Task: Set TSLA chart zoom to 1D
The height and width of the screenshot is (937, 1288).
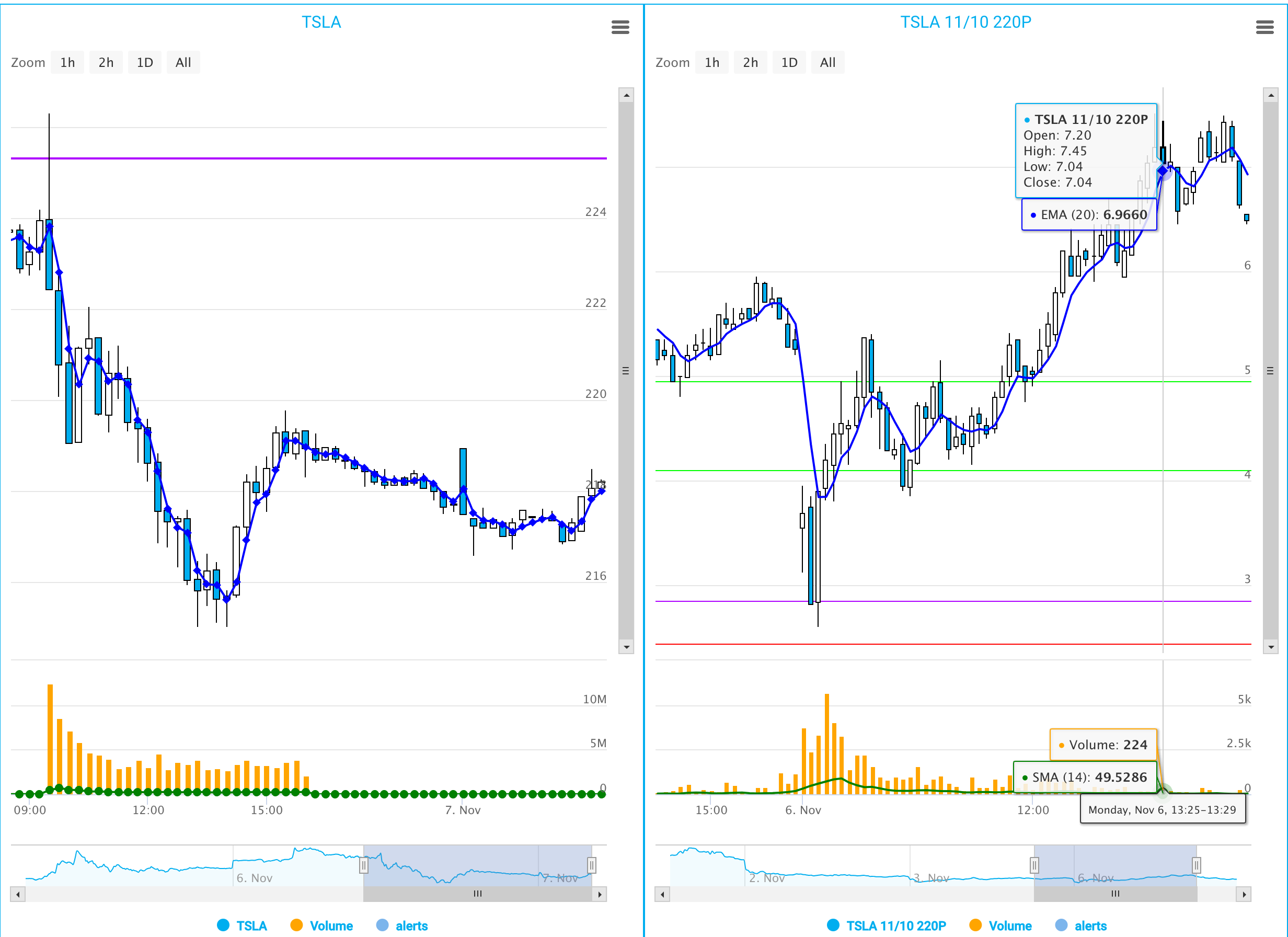Action: pos(145,63)
